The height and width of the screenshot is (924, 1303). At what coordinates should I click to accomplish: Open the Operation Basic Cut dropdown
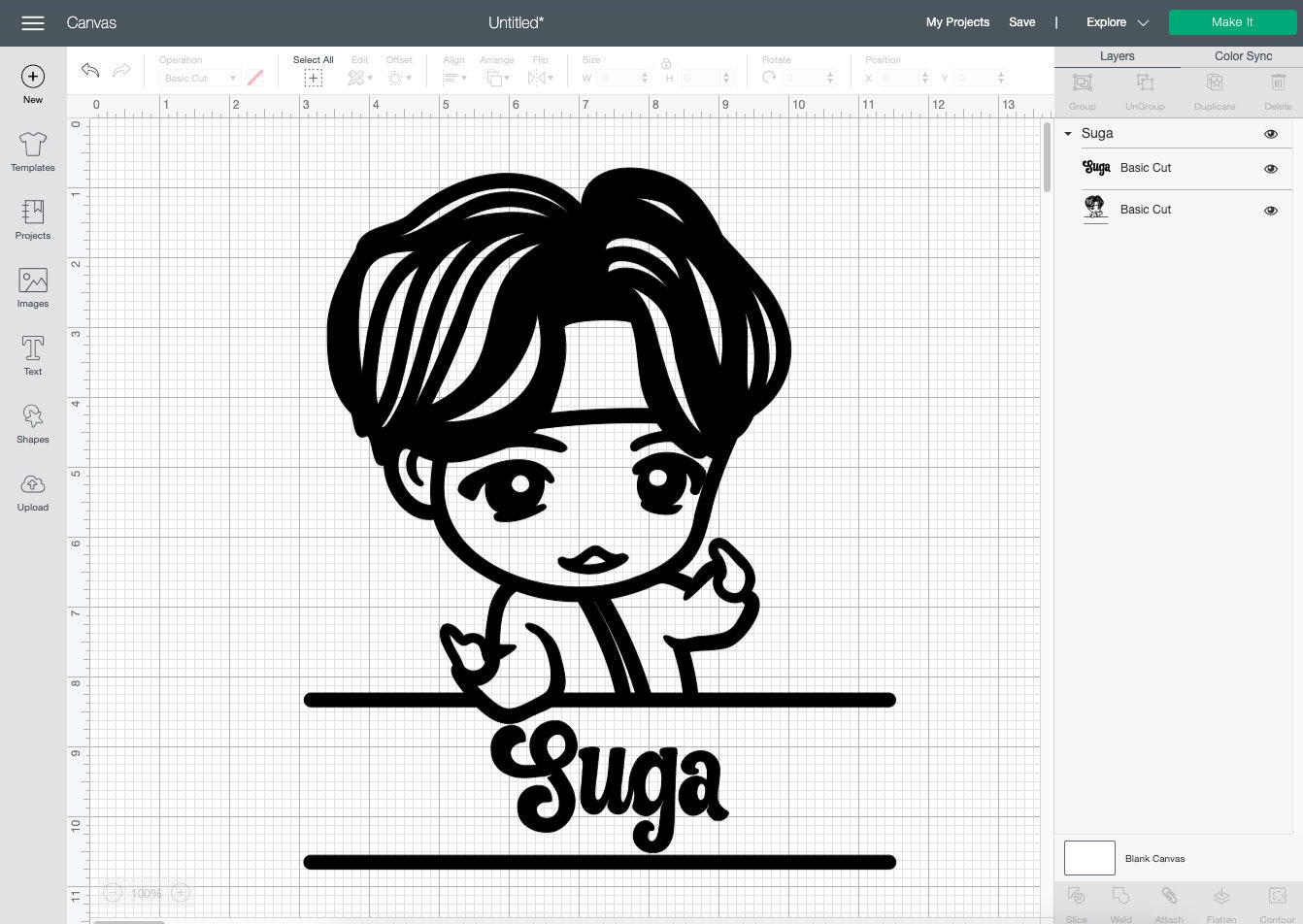click(200, 78)
